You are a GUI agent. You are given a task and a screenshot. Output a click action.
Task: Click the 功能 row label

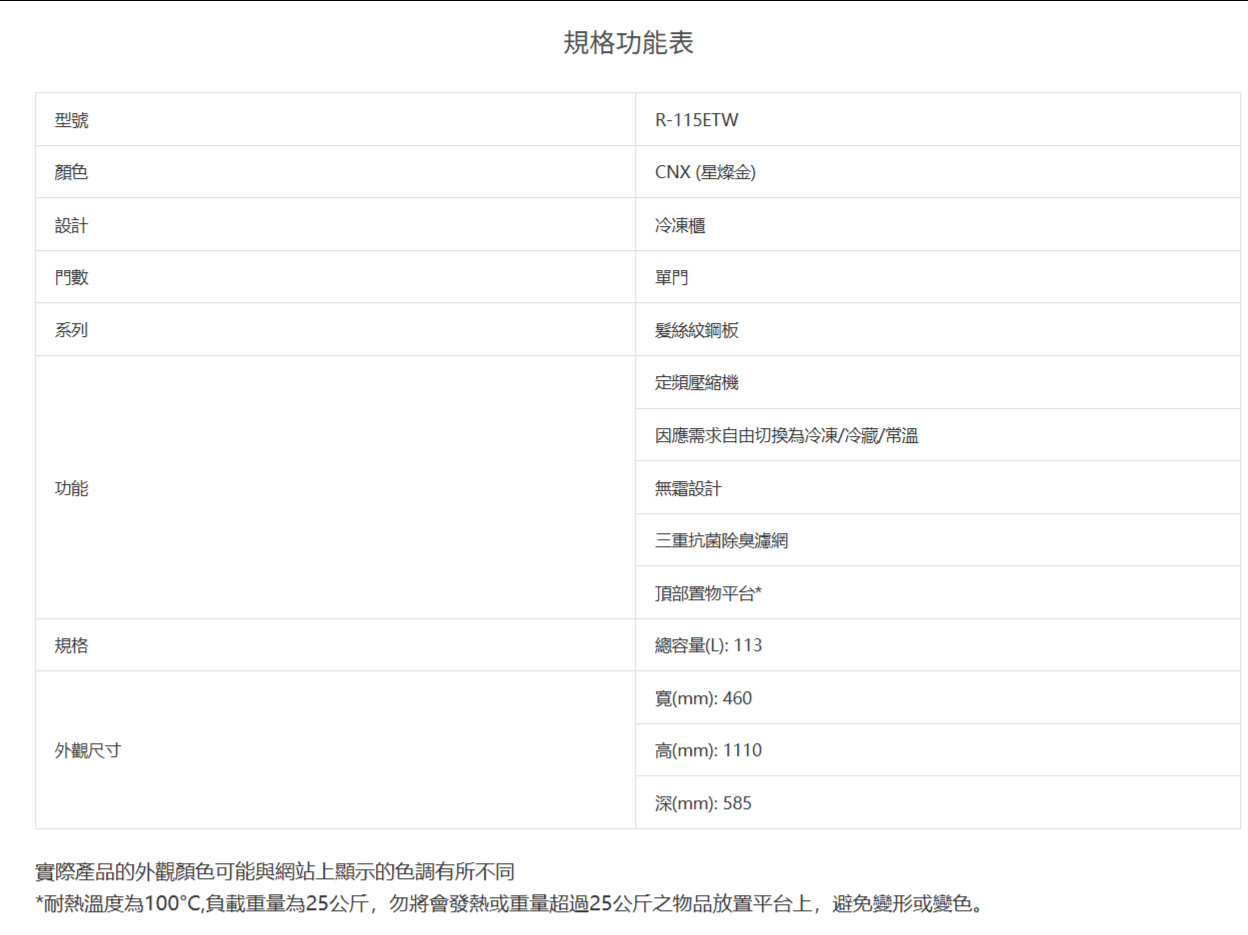[72, 488]
